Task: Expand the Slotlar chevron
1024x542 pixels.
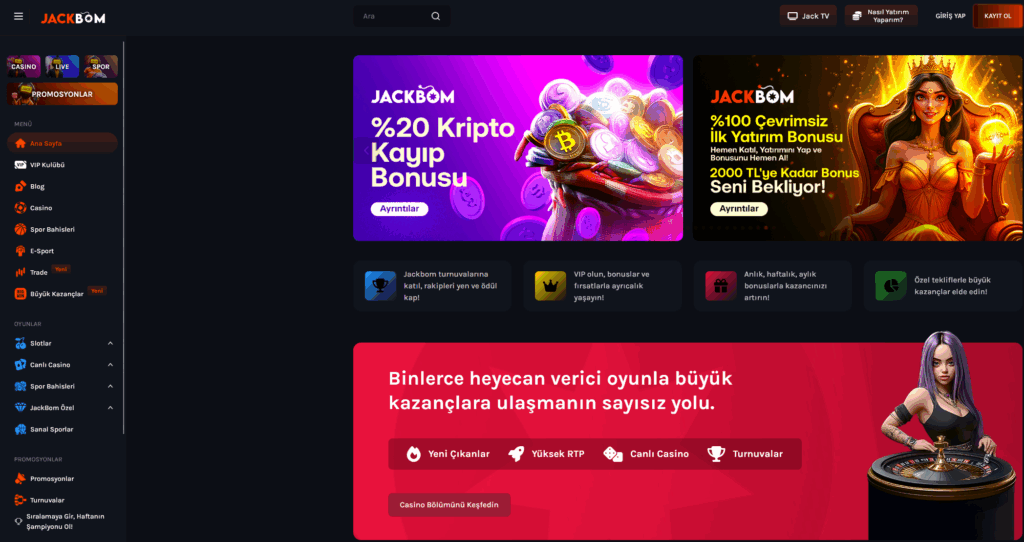Action: point(110,343)
